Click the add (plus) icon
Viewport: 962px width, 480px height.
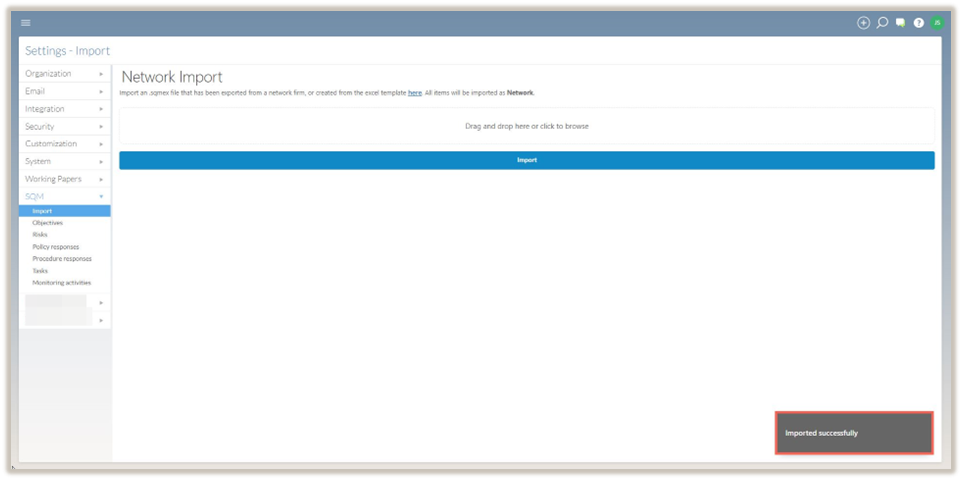click(x=863, y=23)
